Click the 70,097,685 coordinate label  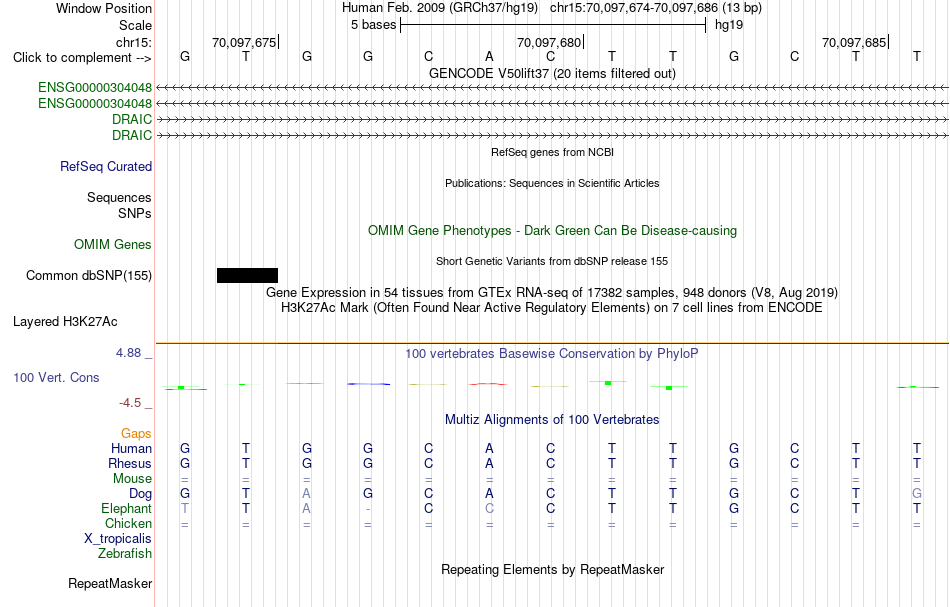click(x=854, y=42)
